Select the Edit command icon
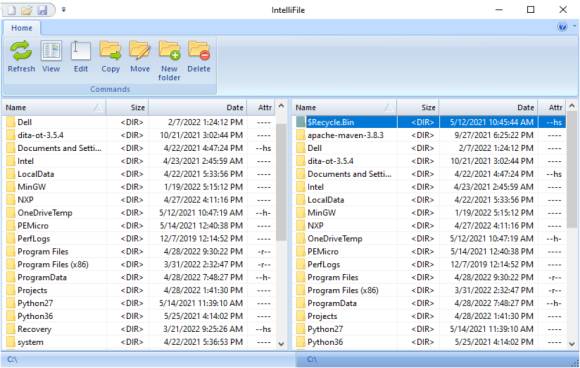Viewport: 580px width, 368px height. (x=81, y=51)
